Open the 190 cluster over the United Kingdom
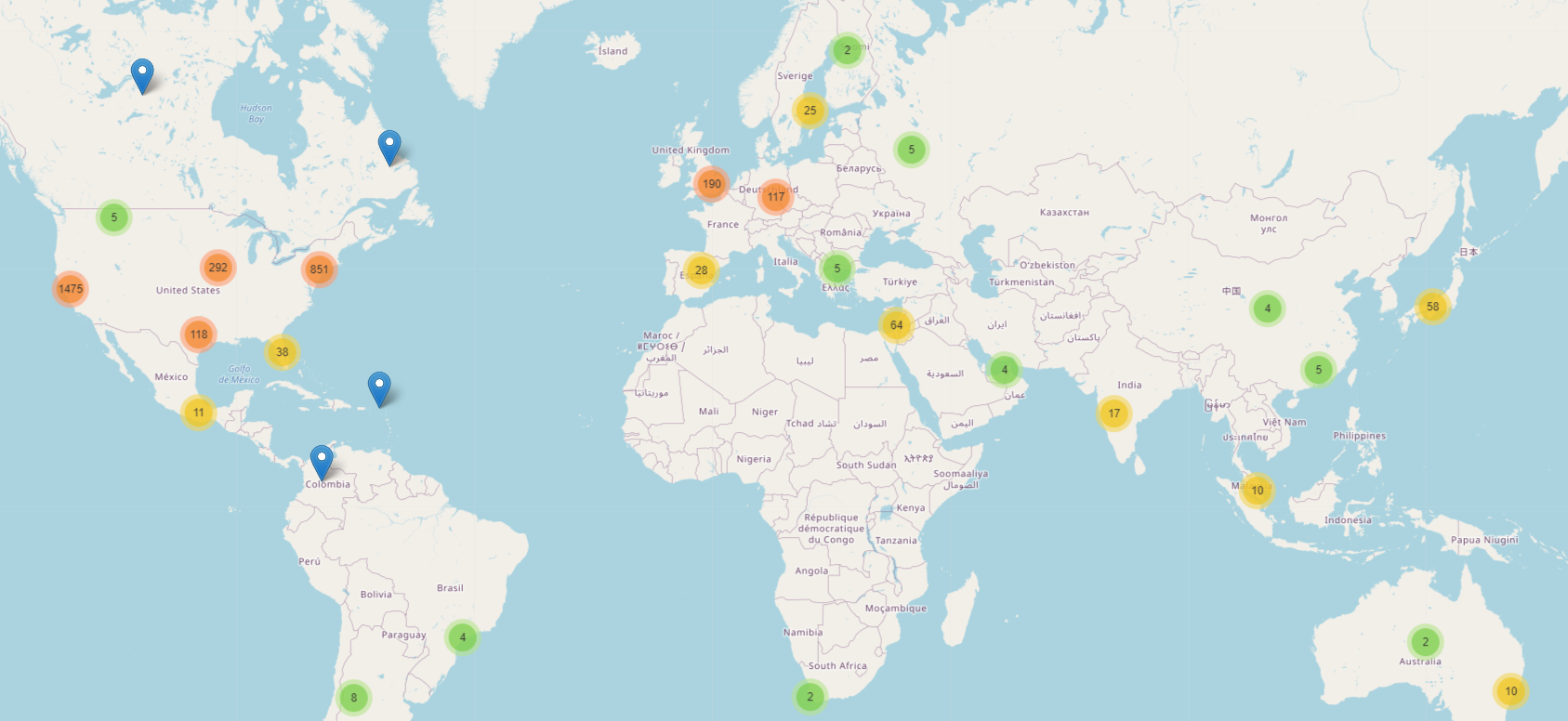This screenshot has width=1568, height=721. 711,184
